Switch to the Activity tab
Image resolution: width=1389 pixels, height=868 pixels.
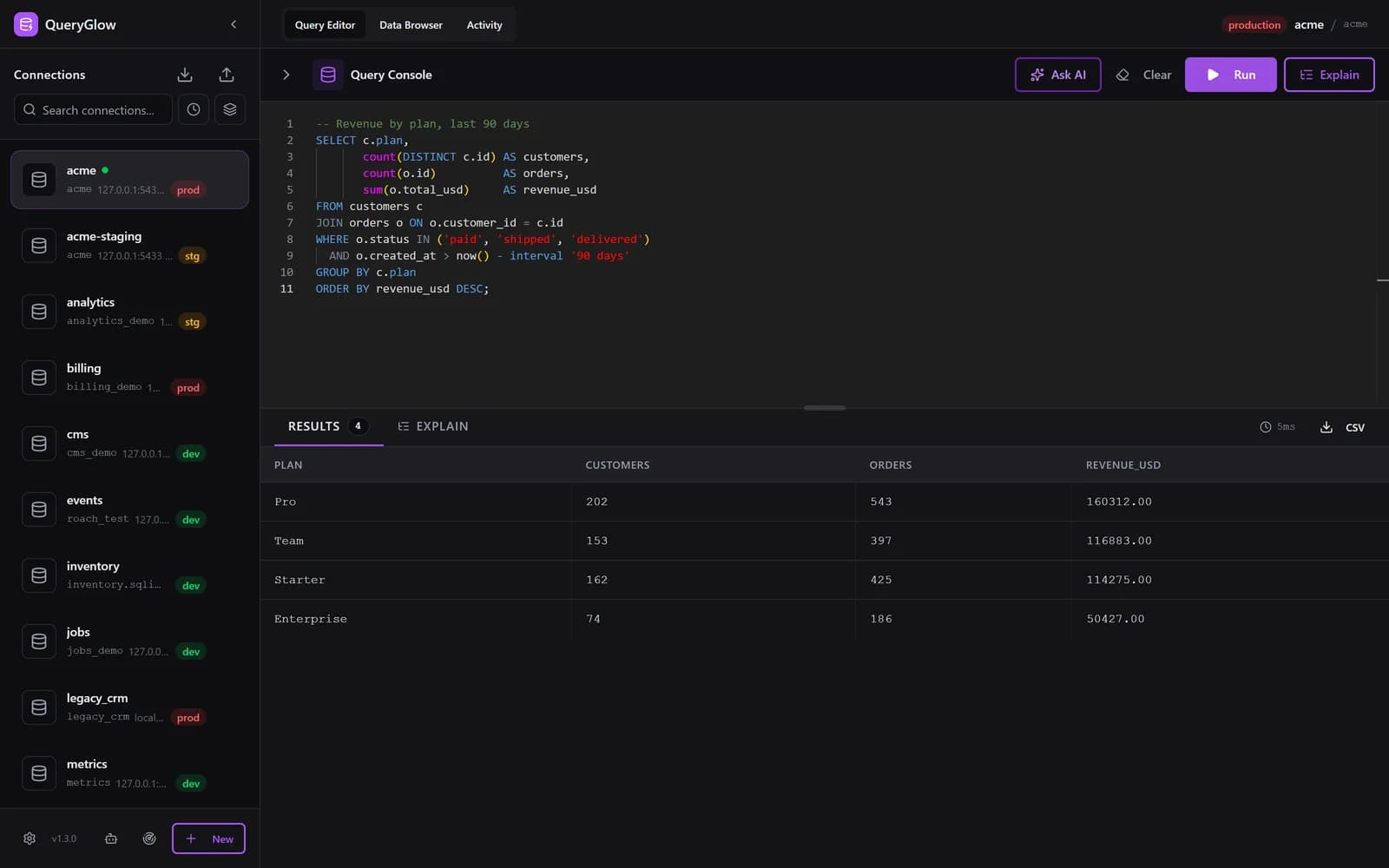(x=484, y=25)
